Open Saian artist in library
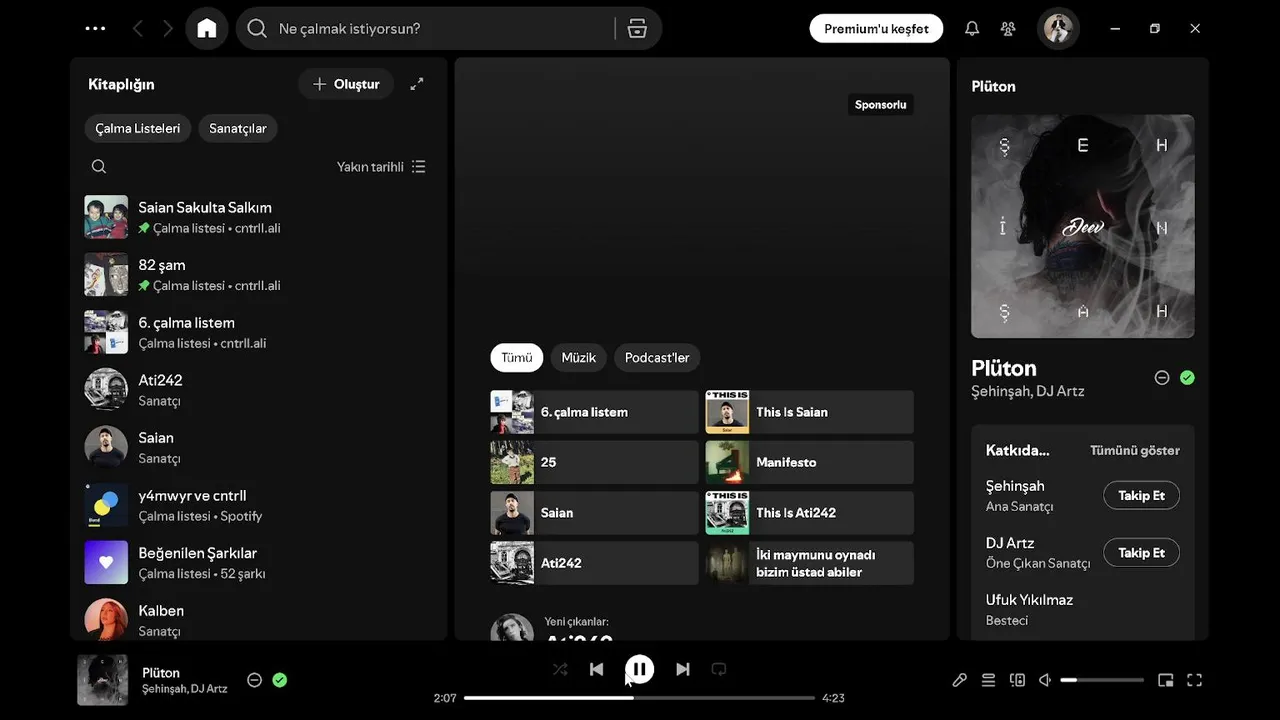The width and height of the screenshot is (1280, 720). point(258,447)
